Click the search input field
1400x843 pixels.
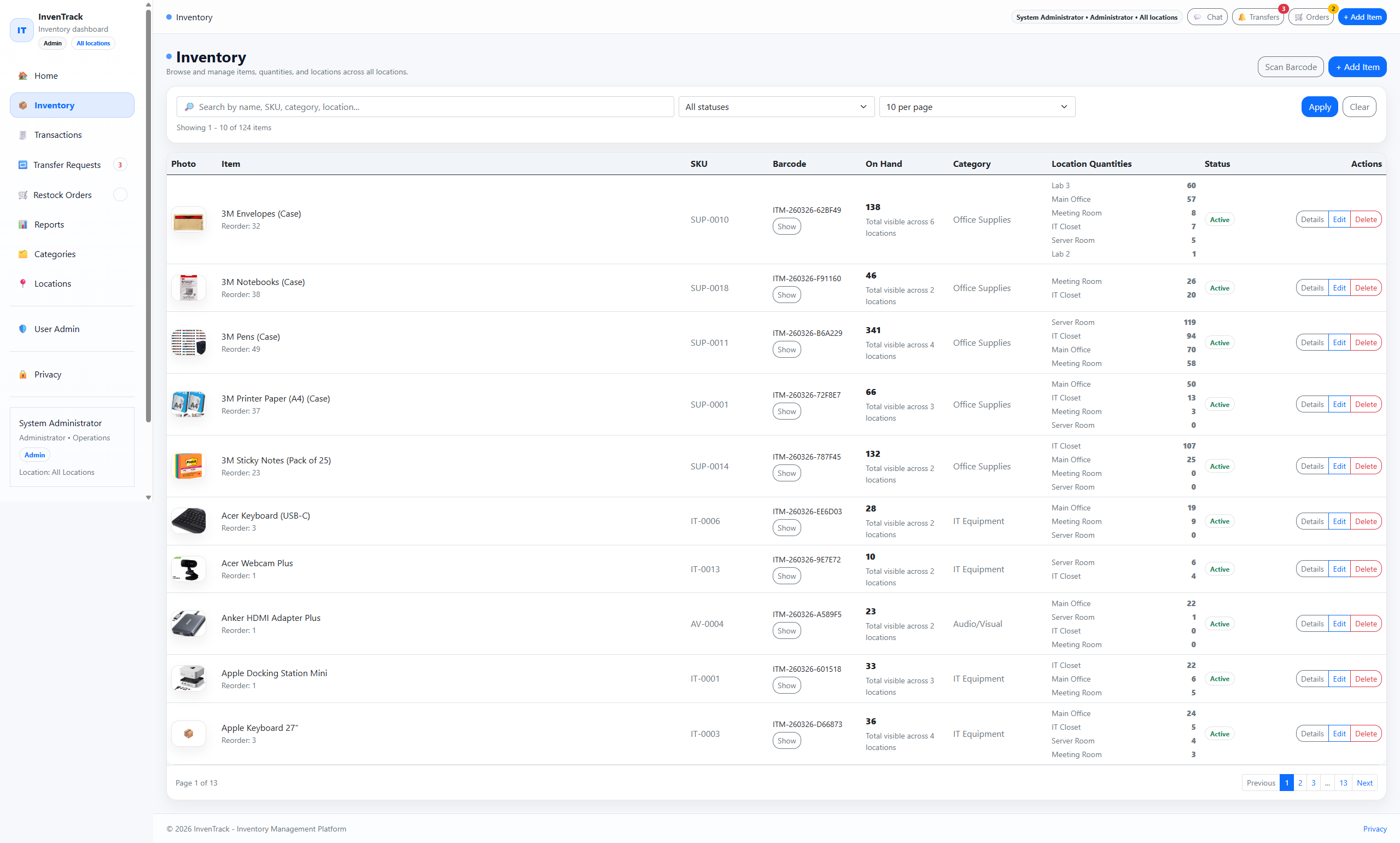426,106
